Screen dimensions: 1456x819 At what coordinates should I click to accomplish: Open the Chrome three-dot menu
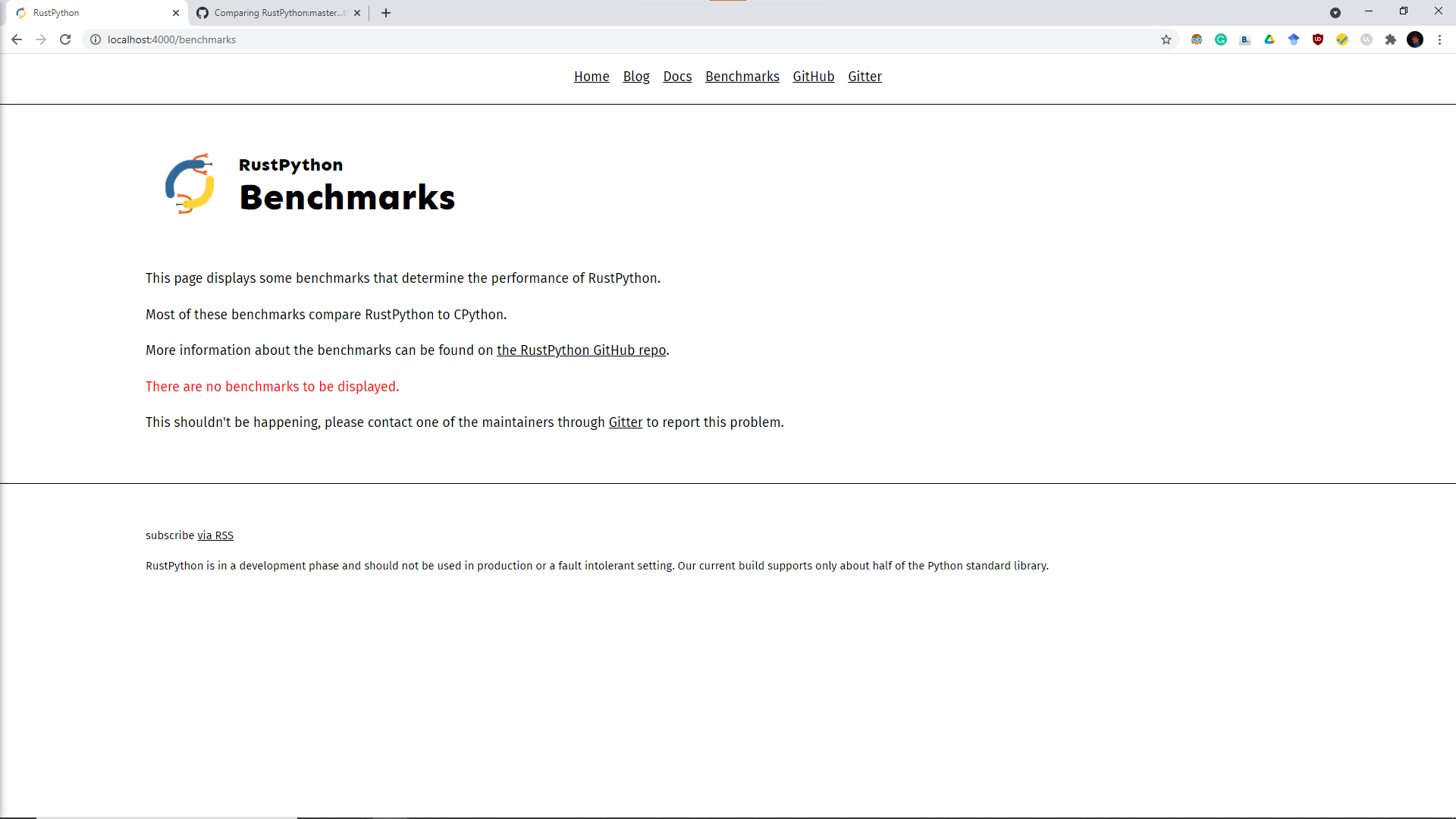1439,39
